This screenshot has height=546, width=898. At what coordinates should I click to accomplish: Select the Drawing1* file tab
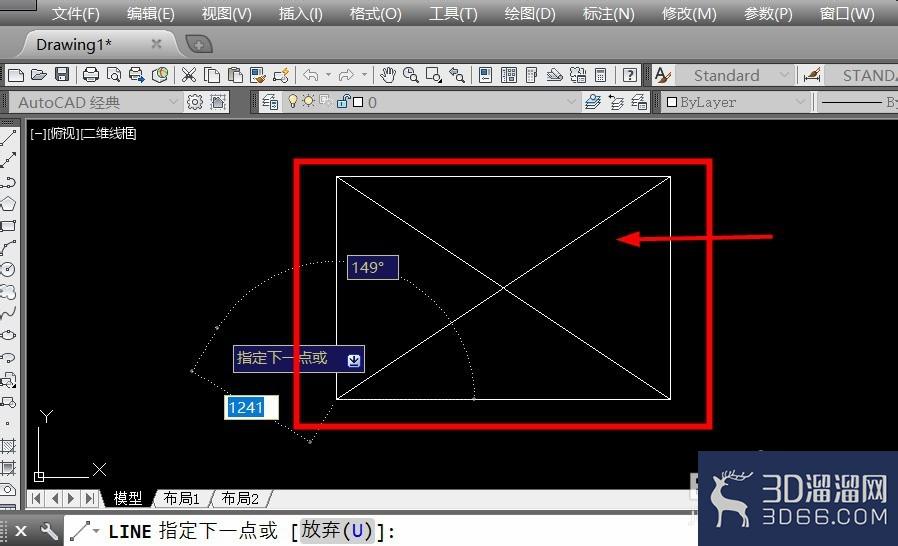73,44
